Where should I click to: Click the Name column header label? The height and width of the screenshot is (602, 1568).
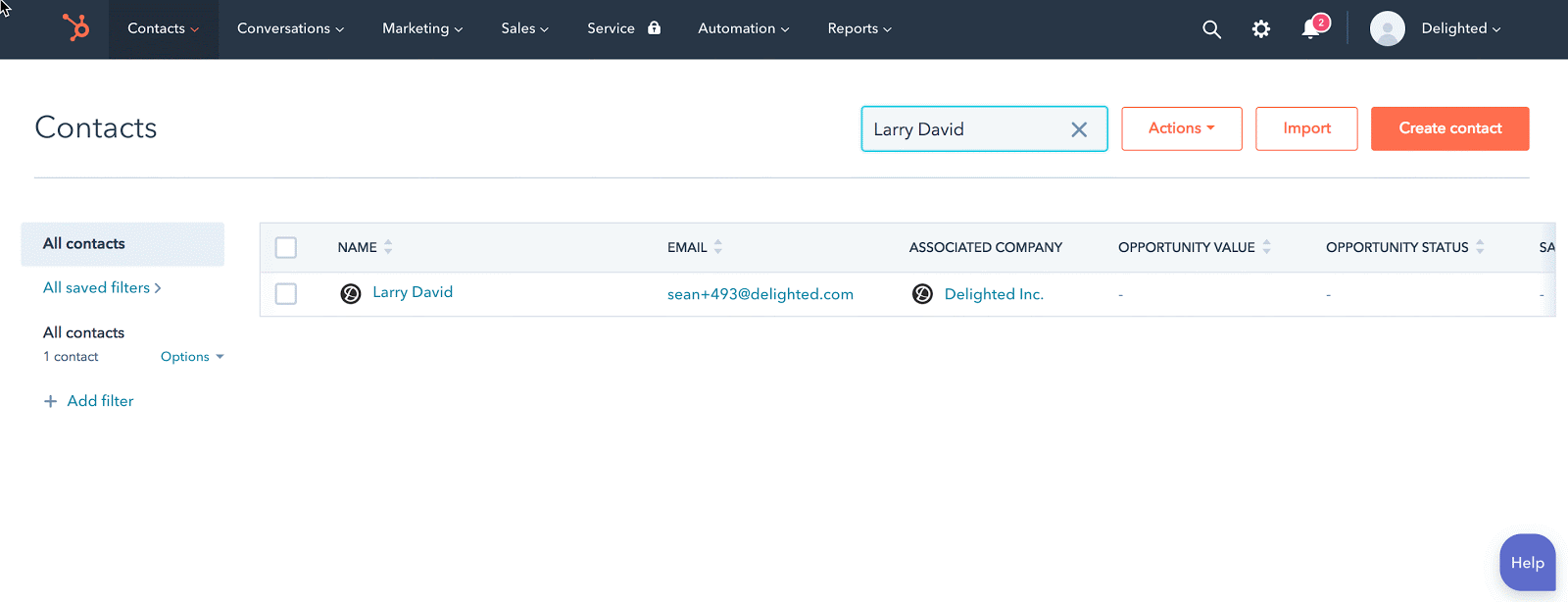pos(358,247)
